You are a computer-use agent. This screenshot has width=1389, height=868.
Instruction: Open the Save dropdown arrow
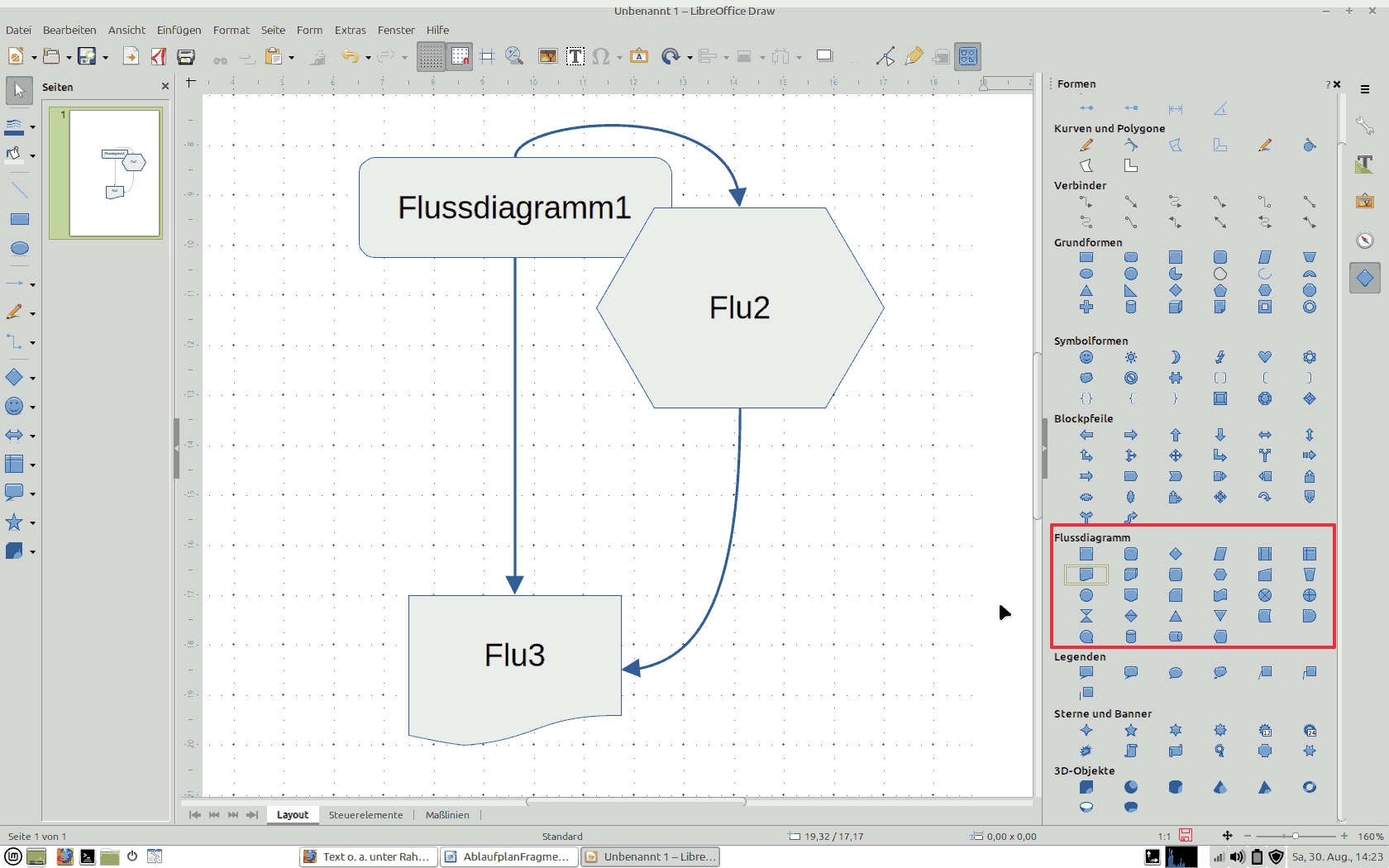click(105, 57)
